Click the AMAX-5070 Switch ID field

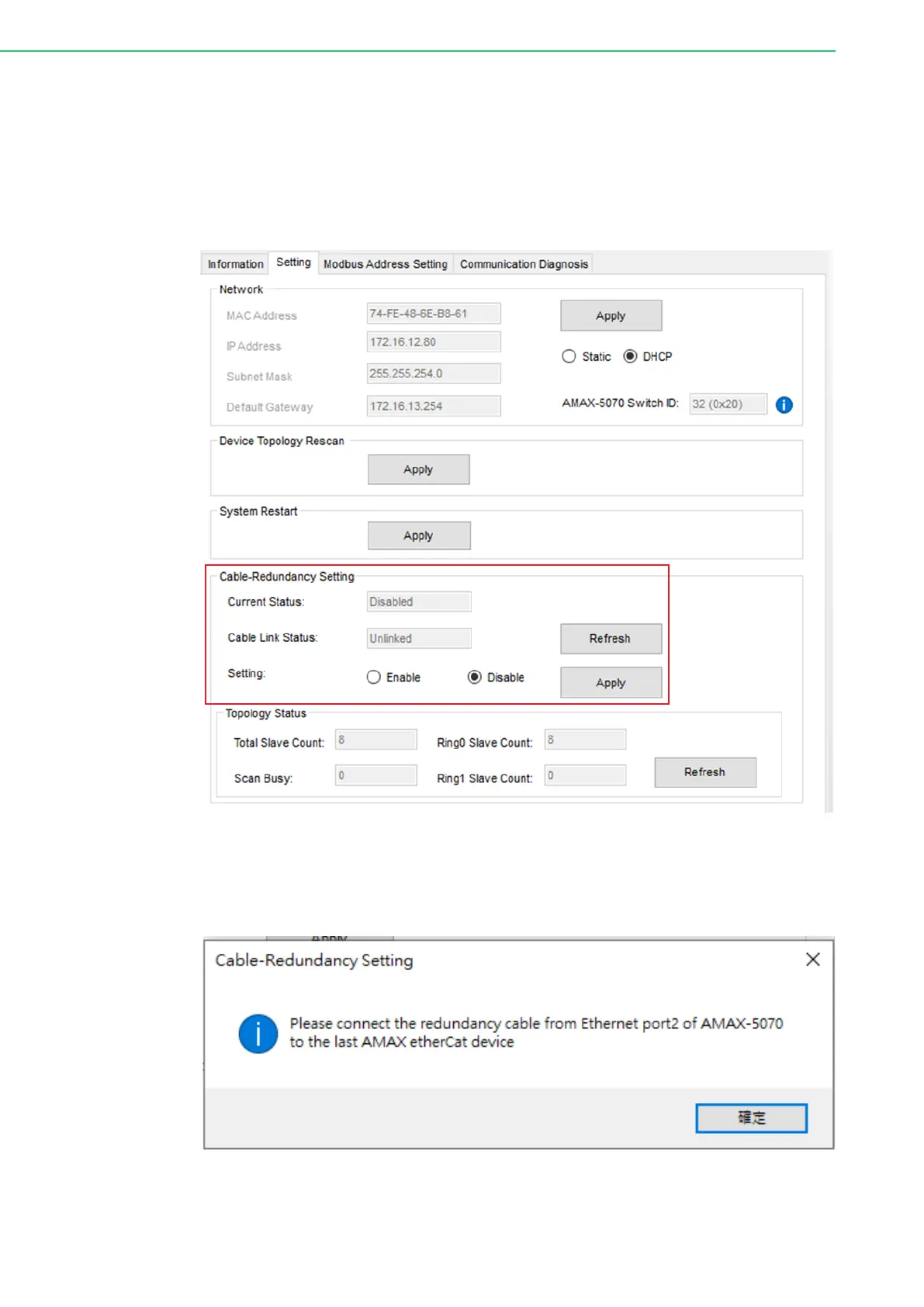click(x=728, y=404)
